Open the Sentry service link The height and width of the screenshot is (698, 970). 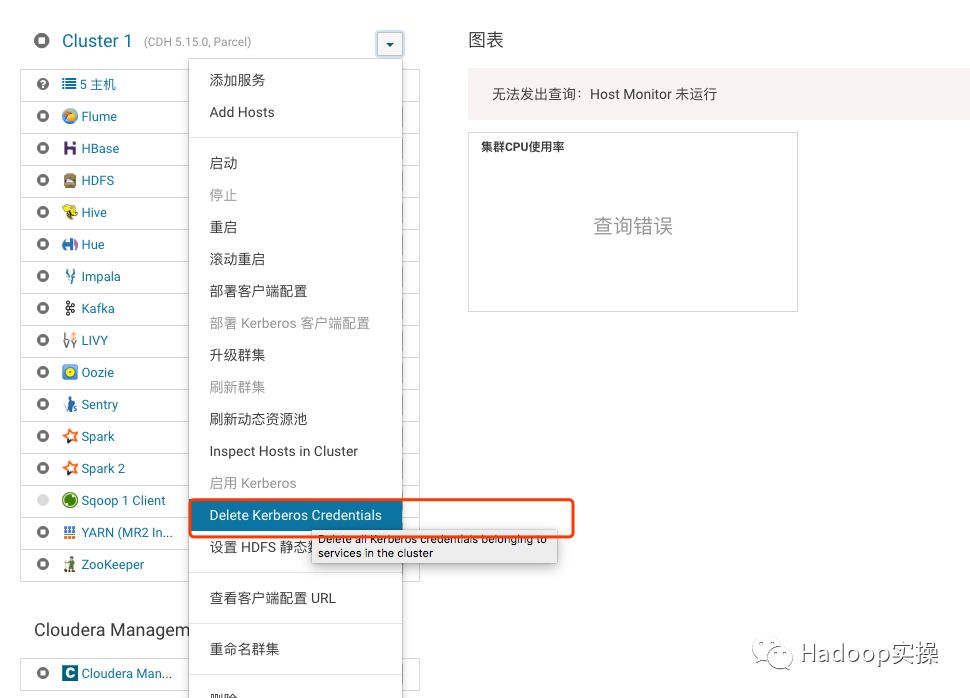pyautogui.click(x=100, y=405)
